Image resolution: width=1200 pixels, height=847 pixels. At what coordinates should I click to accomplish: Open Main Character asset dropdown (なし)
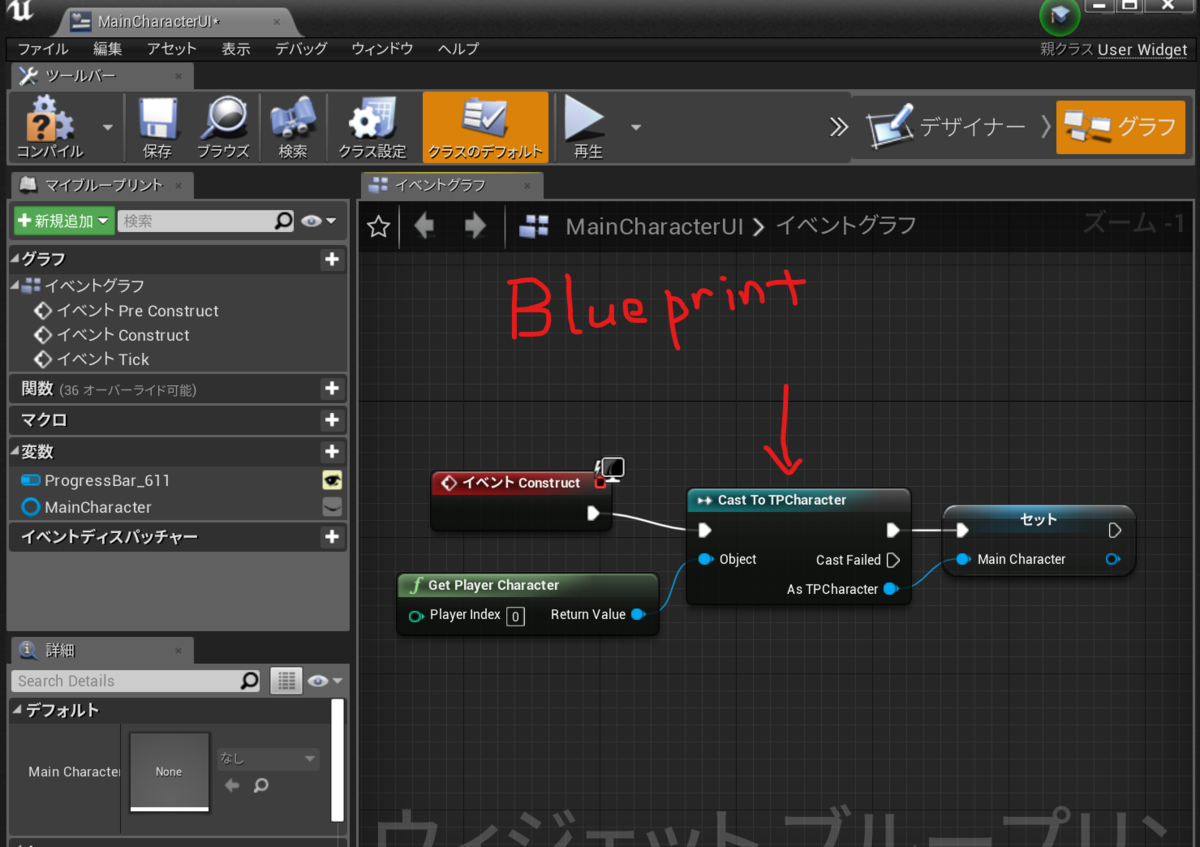click(x=268, y=759)
